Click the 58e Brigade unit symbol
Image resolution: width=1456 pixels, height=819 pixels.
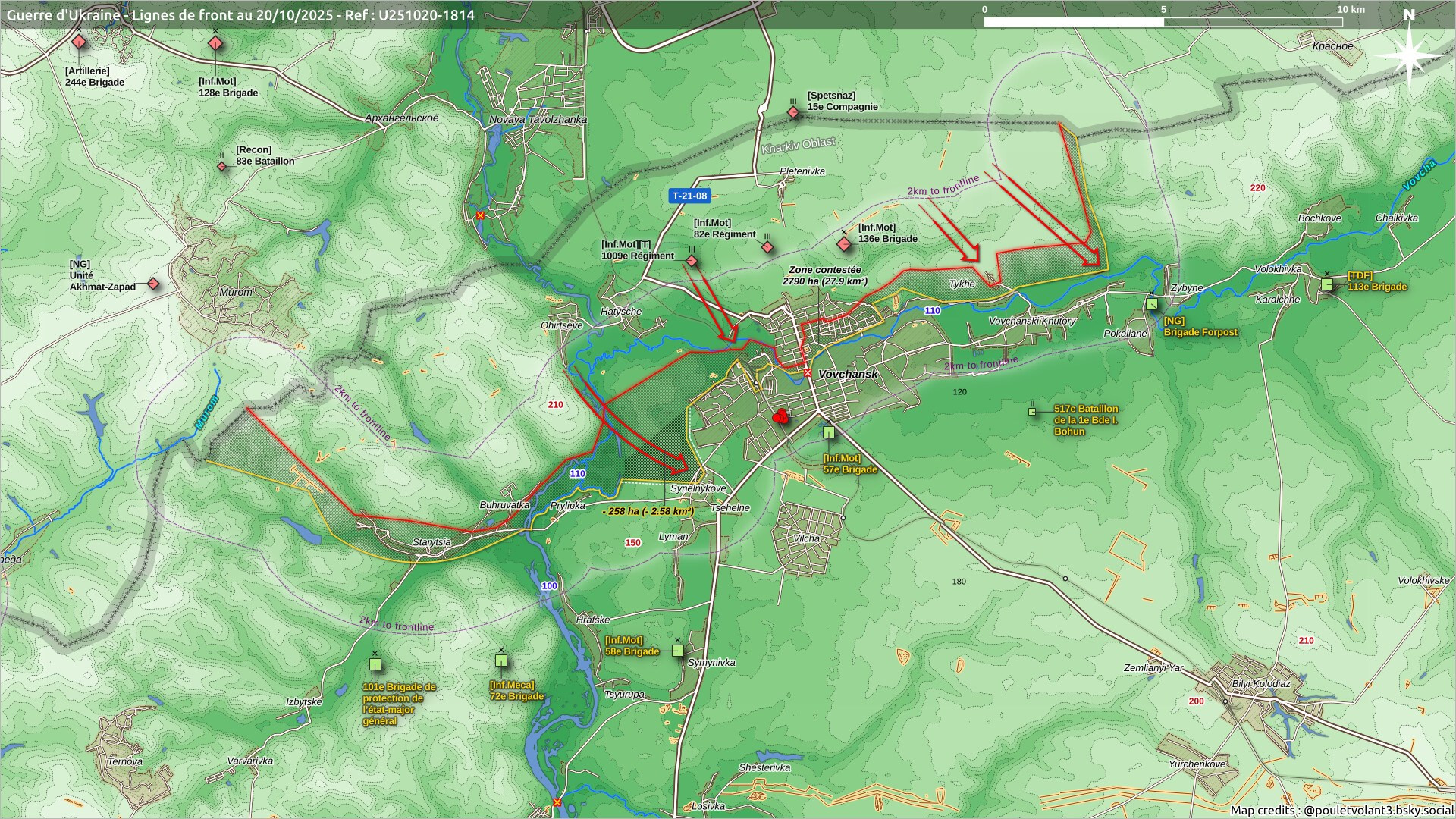pos(678,651)
